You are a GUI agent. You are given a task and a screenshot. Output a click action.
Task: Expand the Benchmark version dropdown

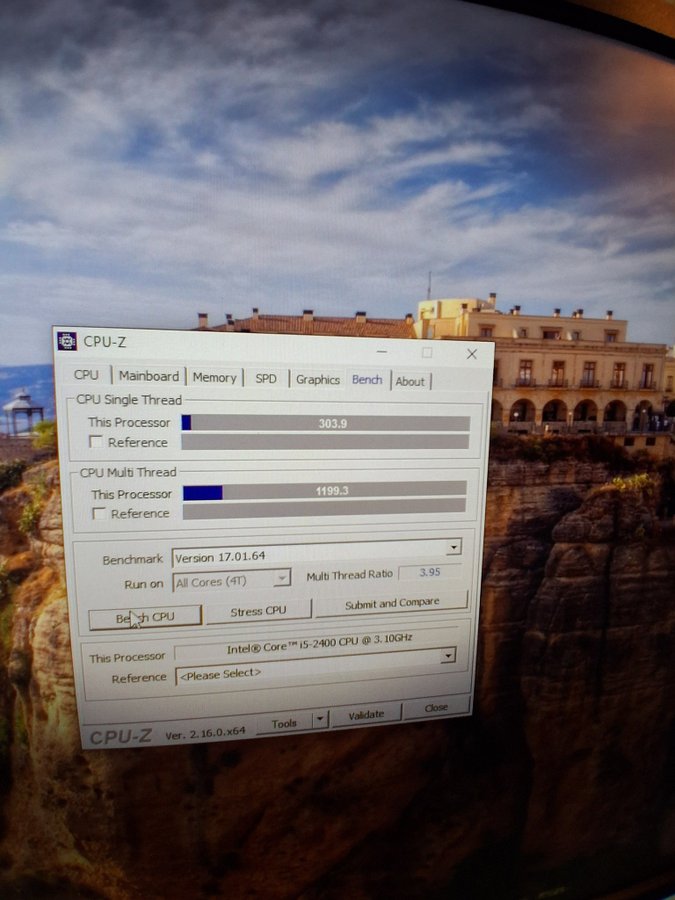pos(453,547)
